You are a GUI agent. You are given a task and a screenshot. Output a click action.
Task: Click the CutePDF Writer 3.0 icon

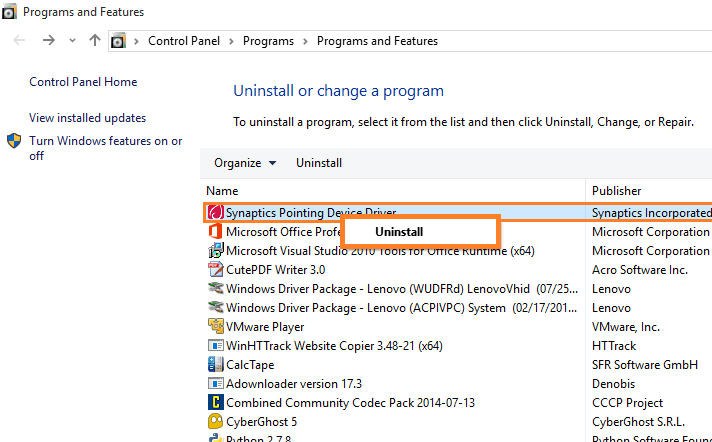point(214,270)
